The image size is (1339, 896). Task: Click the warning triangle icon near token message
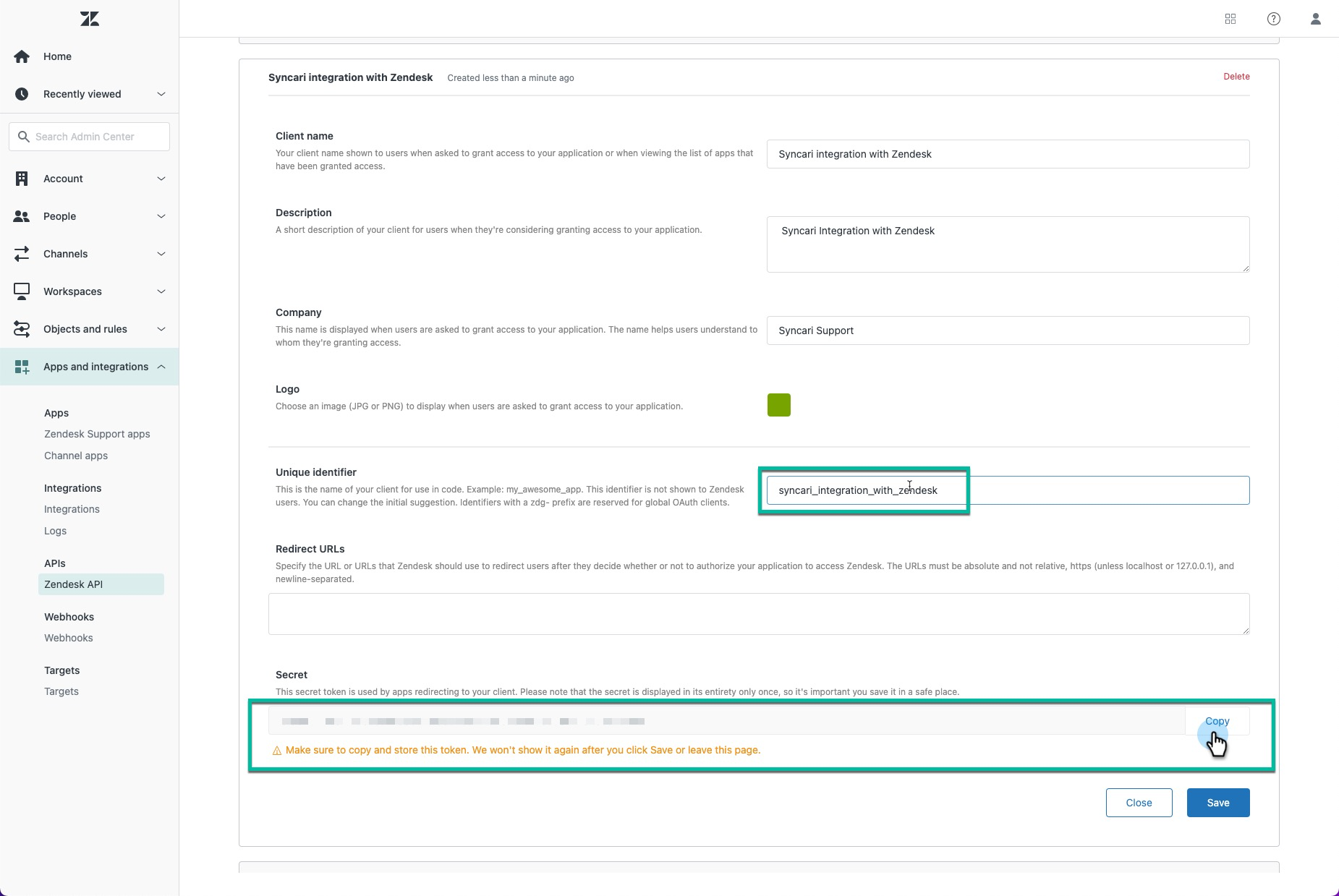[276, 751]
